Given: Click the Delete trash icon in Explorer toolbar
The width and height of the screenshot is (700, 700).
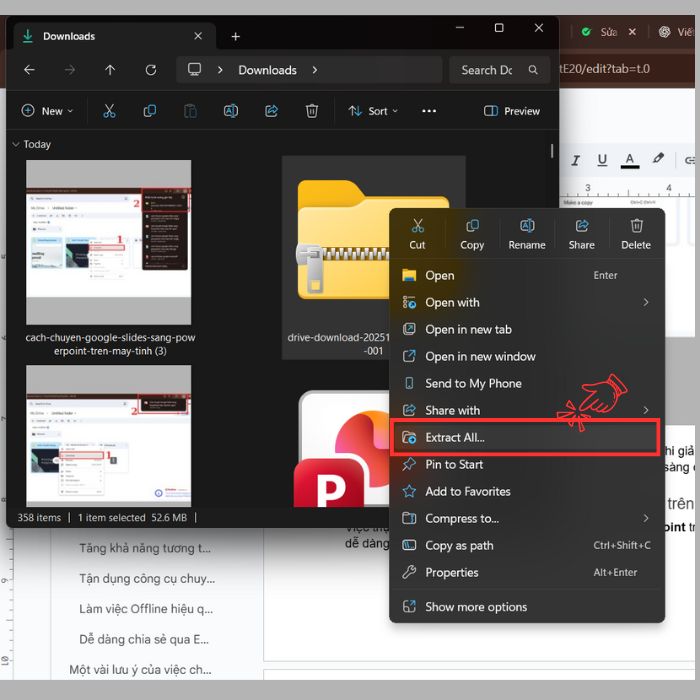Looking at the screenshot, I should click(x=312, y=111).
